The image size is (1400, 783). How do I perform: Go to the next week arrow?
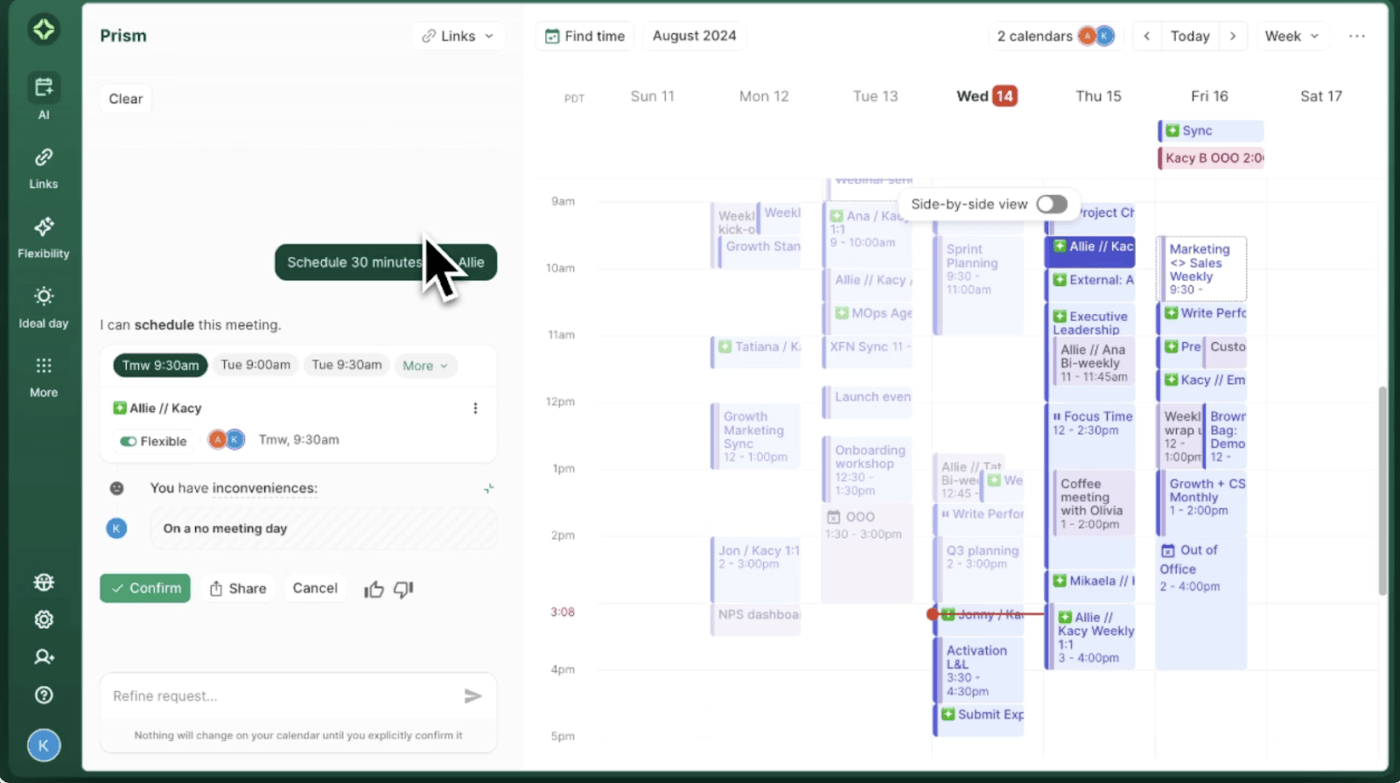coord(1233,36)
